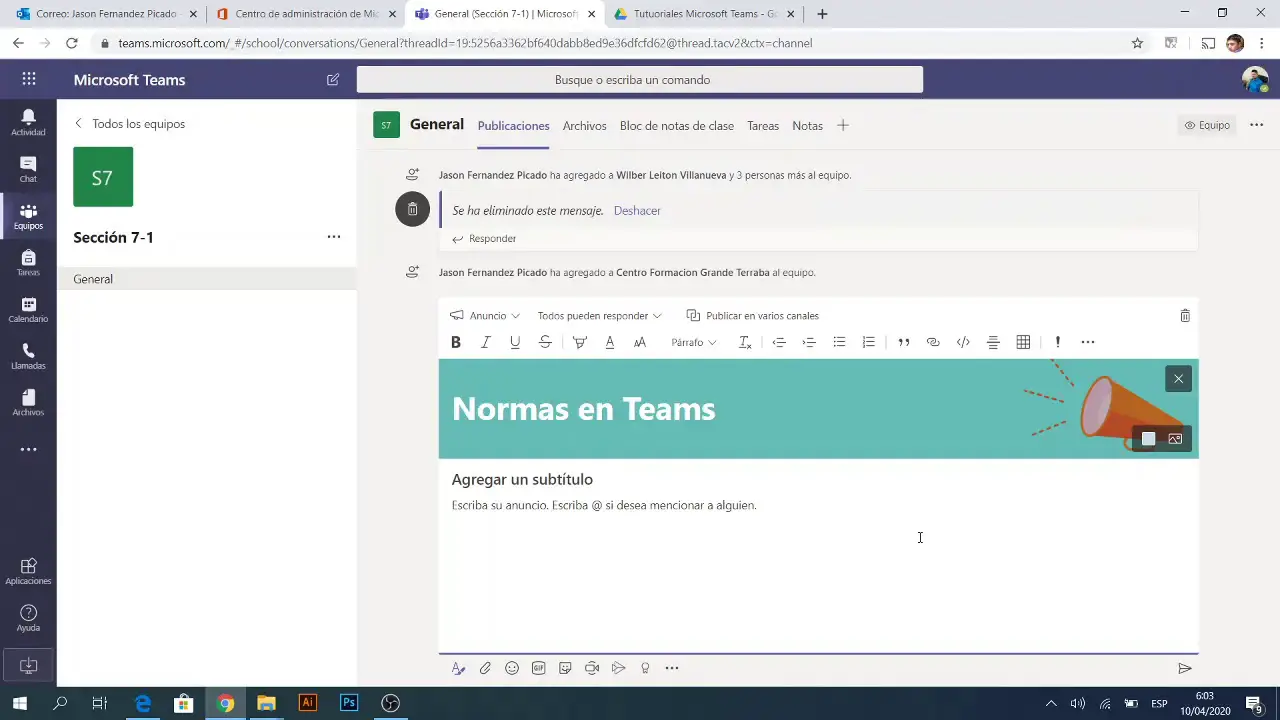
Task: Open Bloc de notas de clase tab
Action: click(677, 126)
